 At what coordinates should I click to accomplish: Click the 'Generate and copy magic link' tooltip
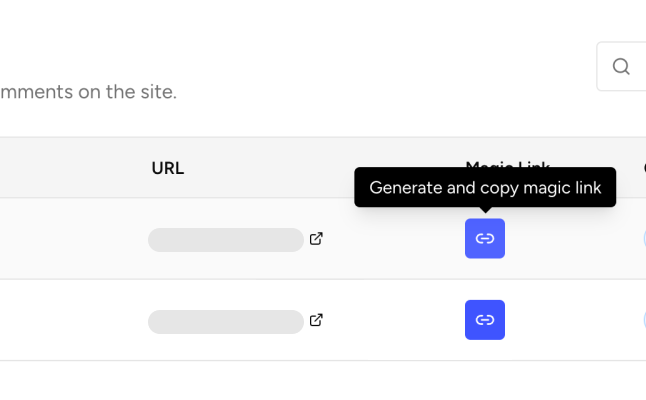click(x=485, y=188)
